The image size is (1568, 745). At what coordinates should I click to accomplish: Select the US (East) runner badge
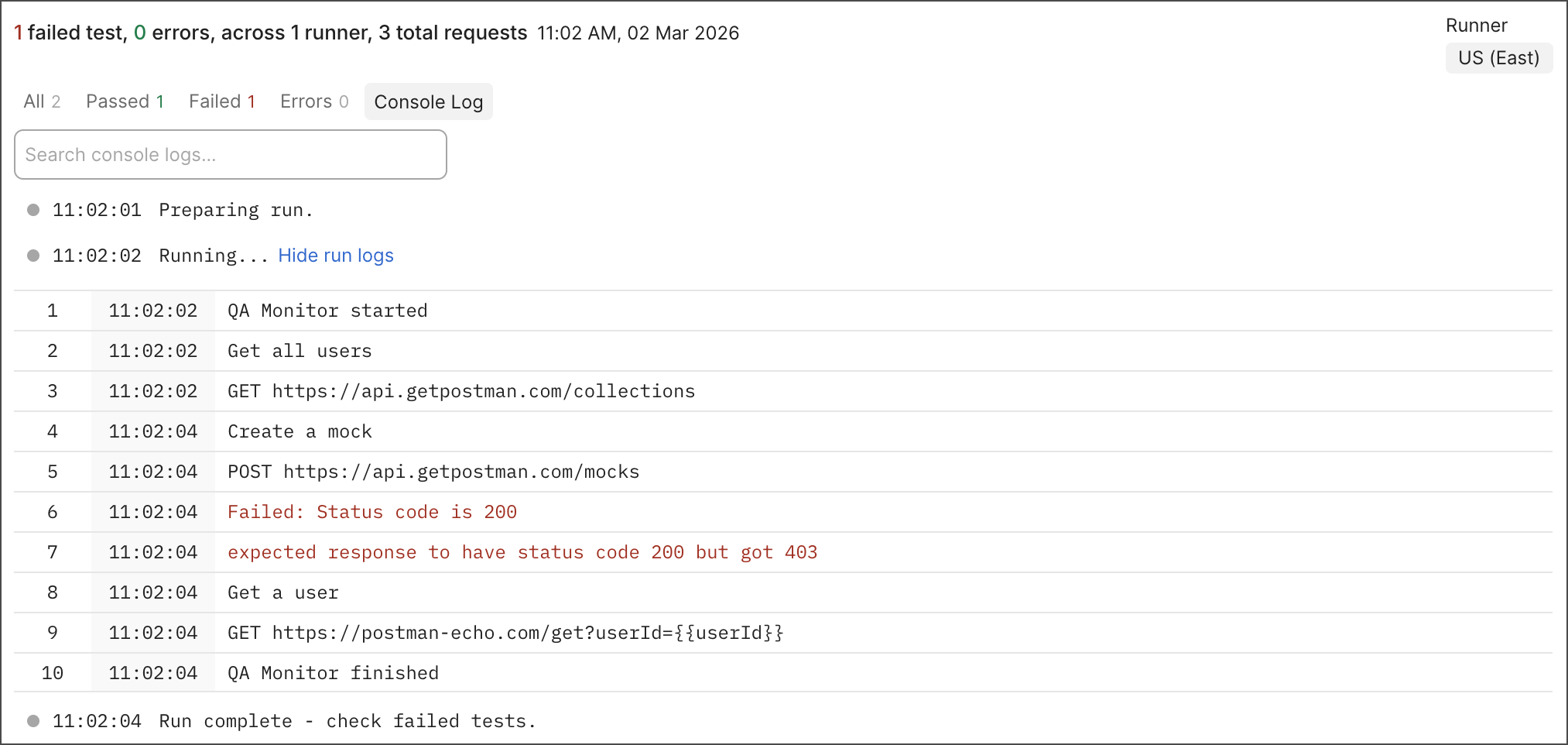click(1498, 58)
